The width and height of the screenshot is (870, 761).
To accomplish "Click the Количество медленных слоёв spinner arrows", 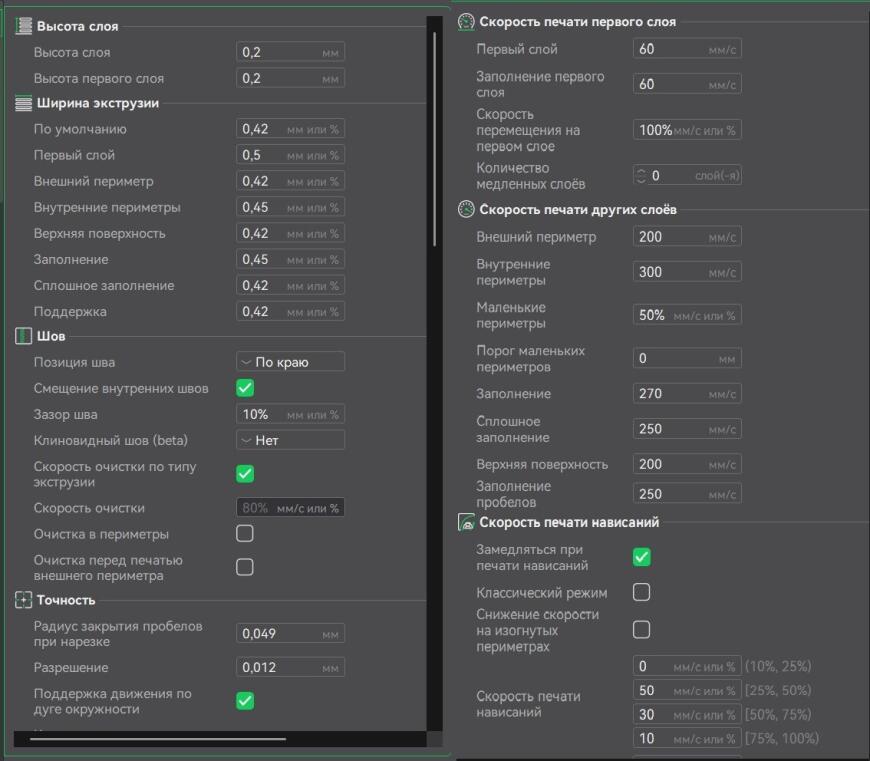I will (641, 176).
